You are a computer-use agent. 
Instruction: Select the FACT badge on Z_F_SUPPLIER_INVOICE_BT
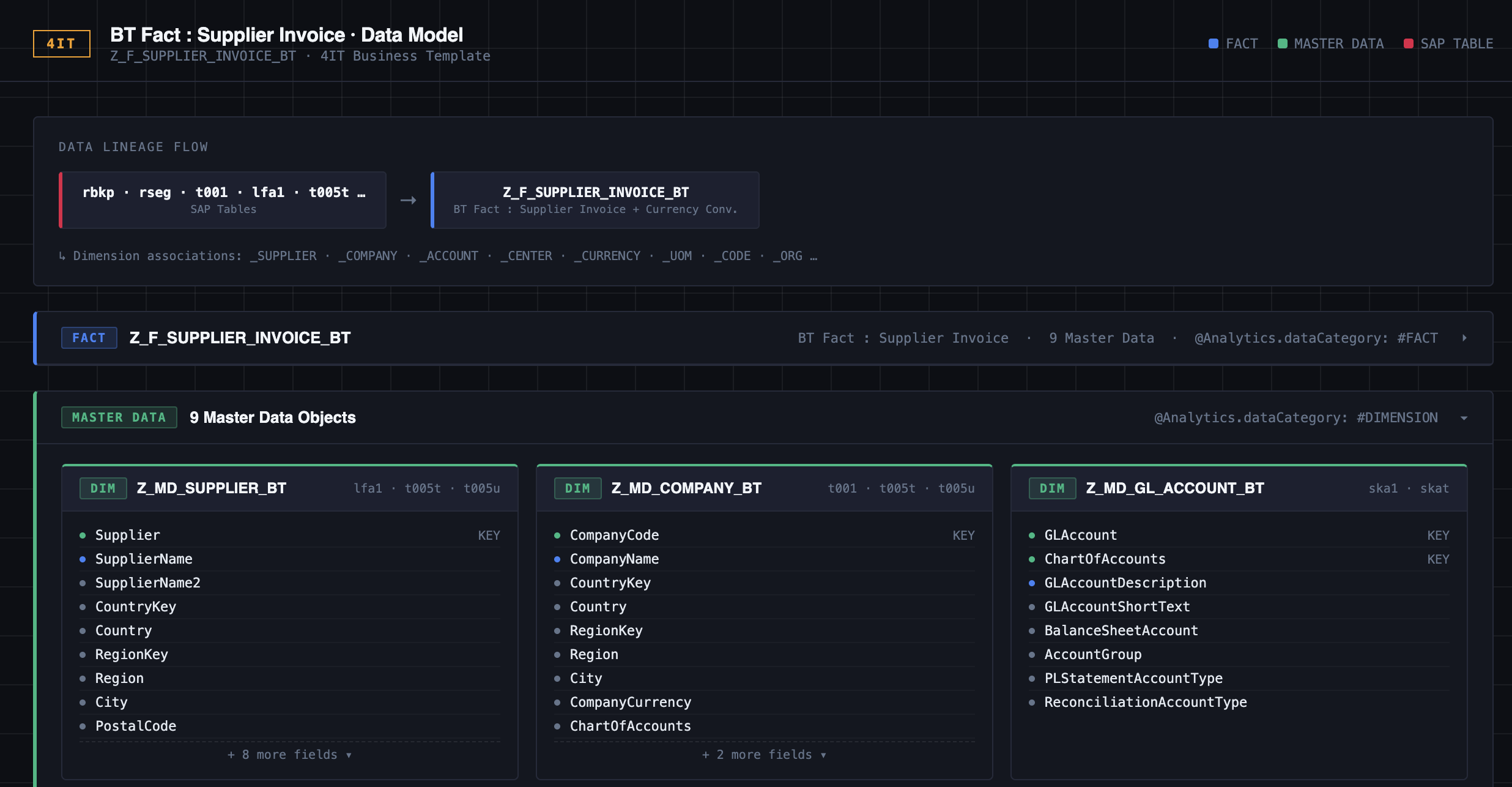tap(89, 337)
